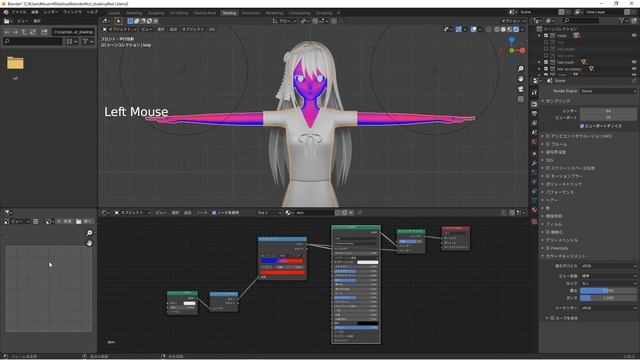Hide the hair-mesh collection with its eye icon
This screenshot has height=360, width=640.
pos(634,62)
